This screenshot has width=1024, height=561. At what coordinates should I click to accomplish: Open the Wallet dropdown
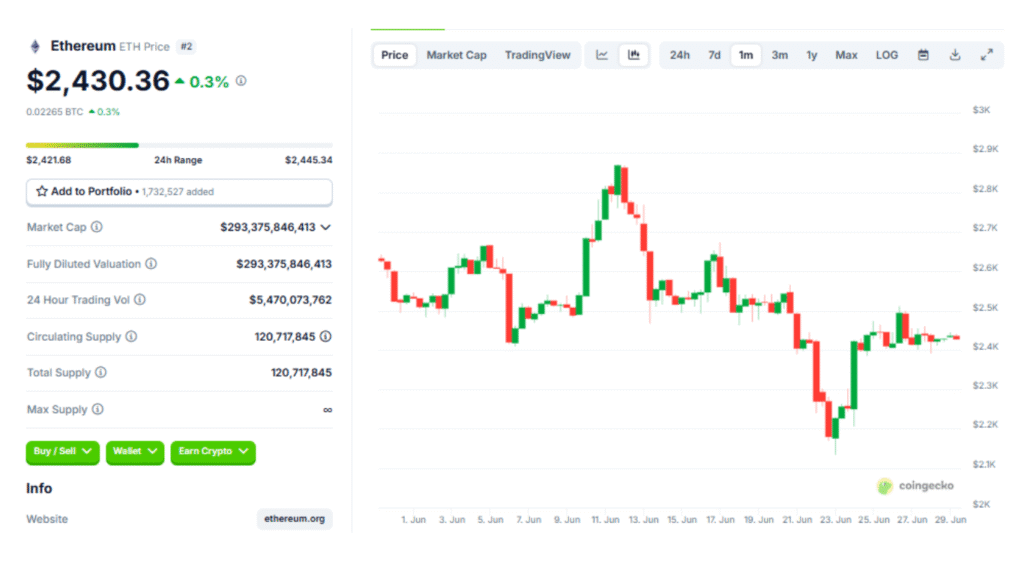(x=135, y=452)
